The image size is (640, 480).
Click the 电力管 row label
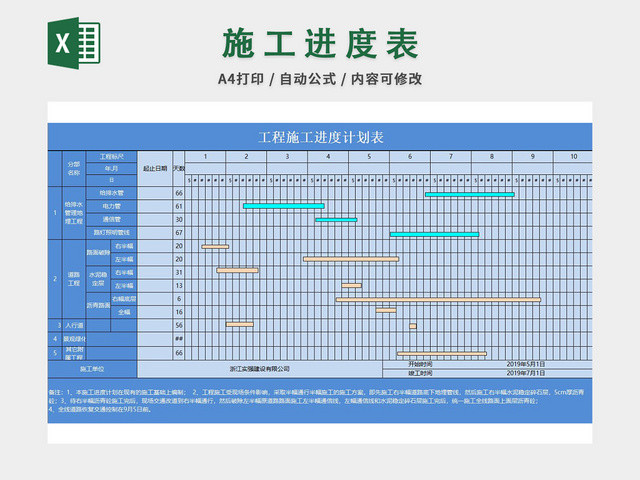111,206
